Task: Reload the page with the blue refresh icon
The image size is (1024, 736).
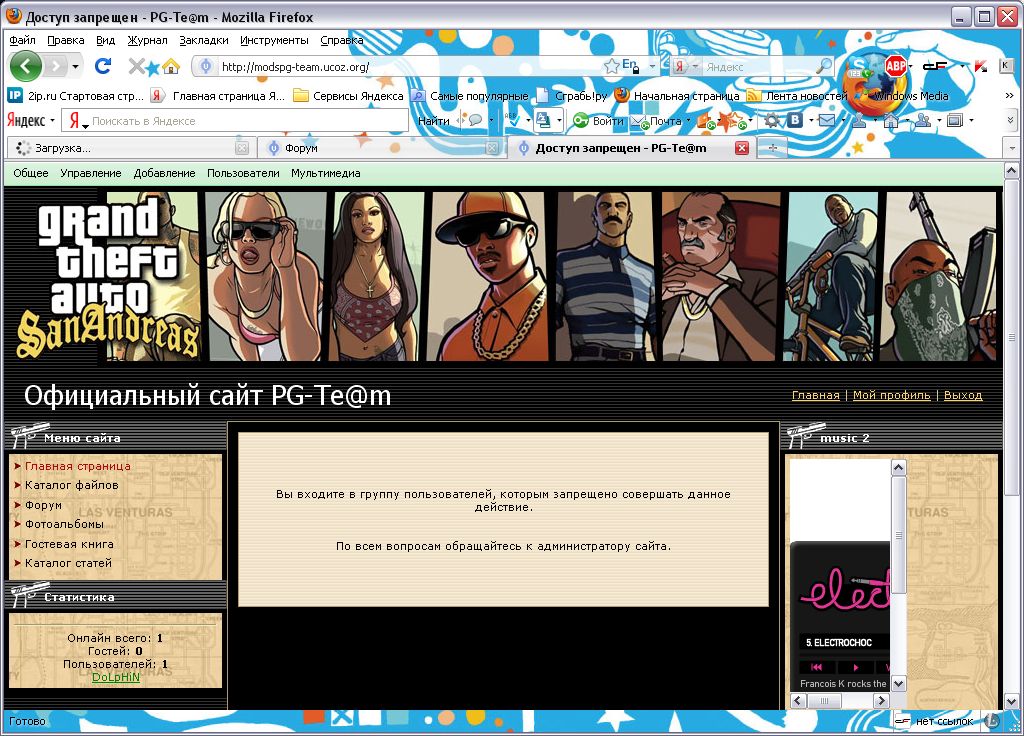Action: 103,66
